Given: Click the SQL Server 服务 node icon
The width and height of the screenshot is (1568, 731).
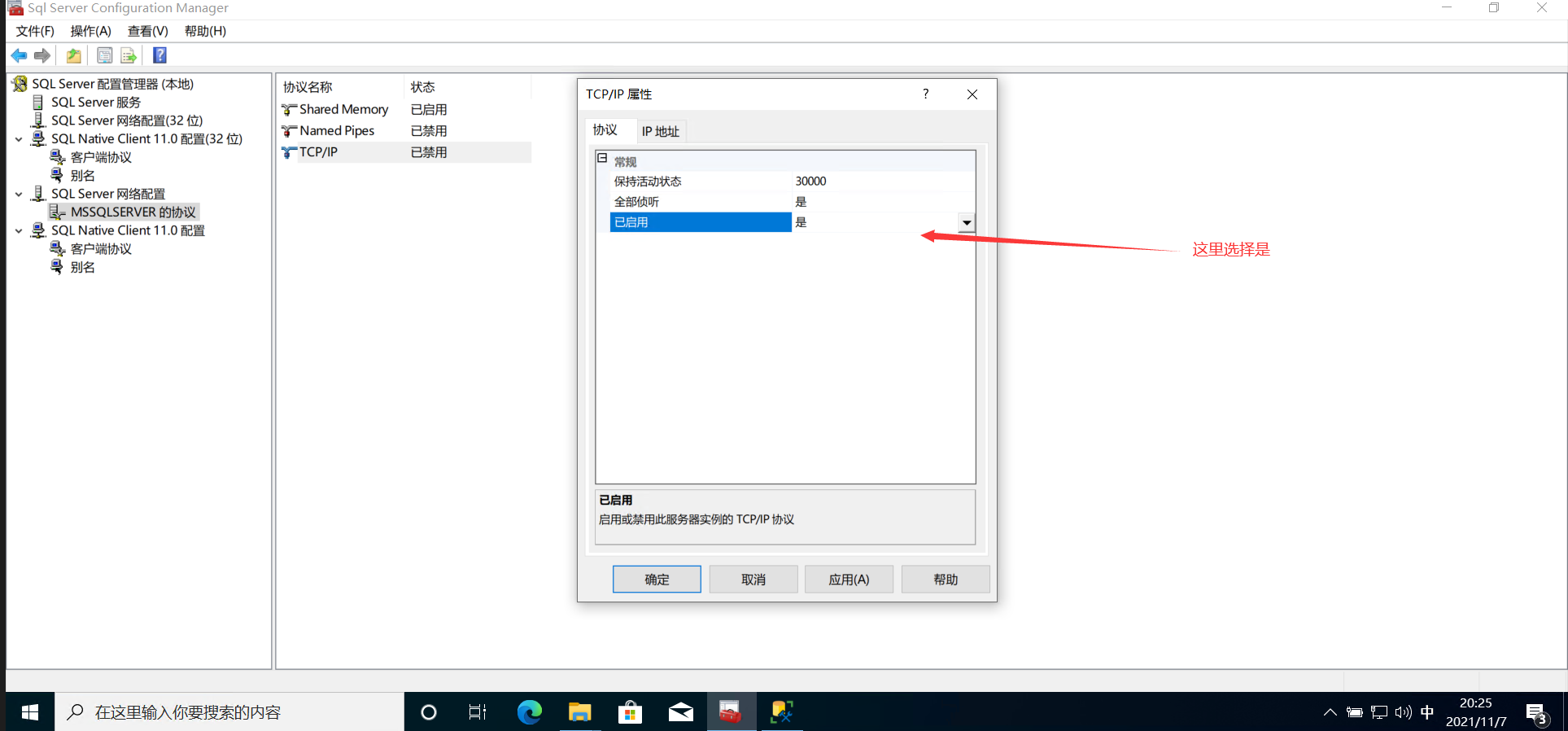Looking at the screenshot, I should coord(37,102).
